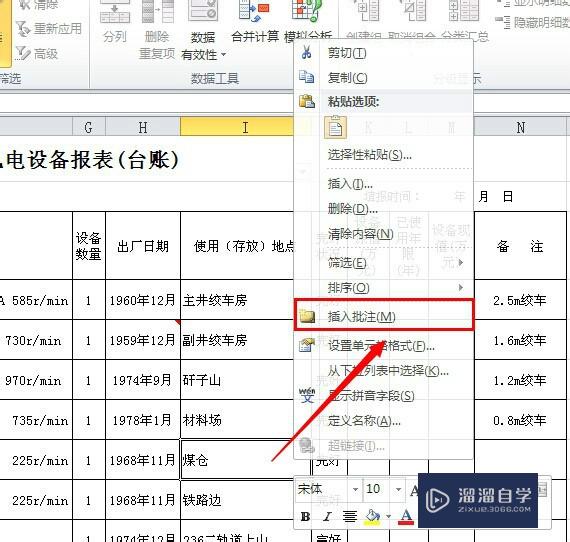Click cell containing 矸子山
The image size is (570, 542).
(237, 380)
